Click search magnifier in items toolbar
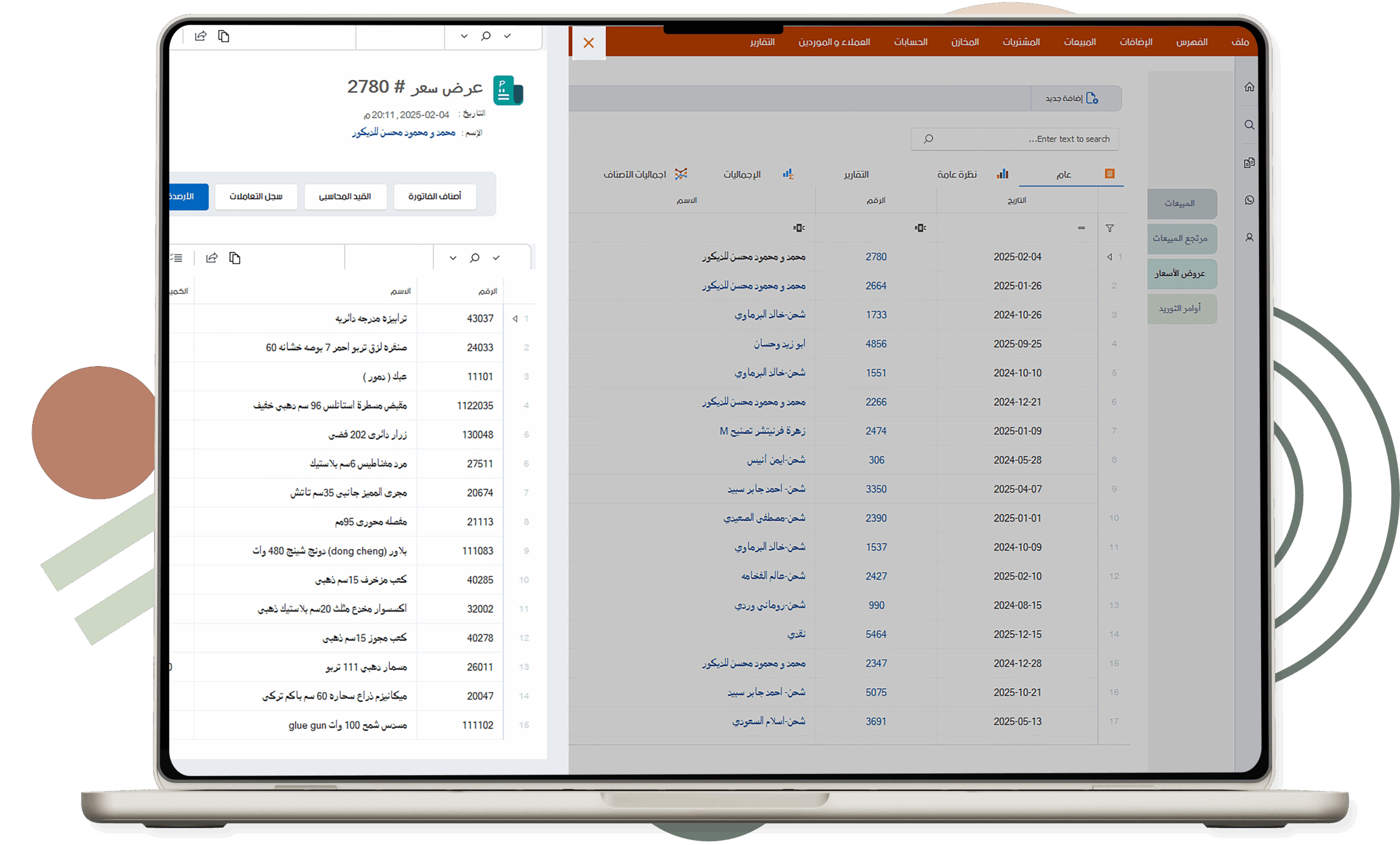1400x845 pixels. pyautogui.click(x=475, y=258)
